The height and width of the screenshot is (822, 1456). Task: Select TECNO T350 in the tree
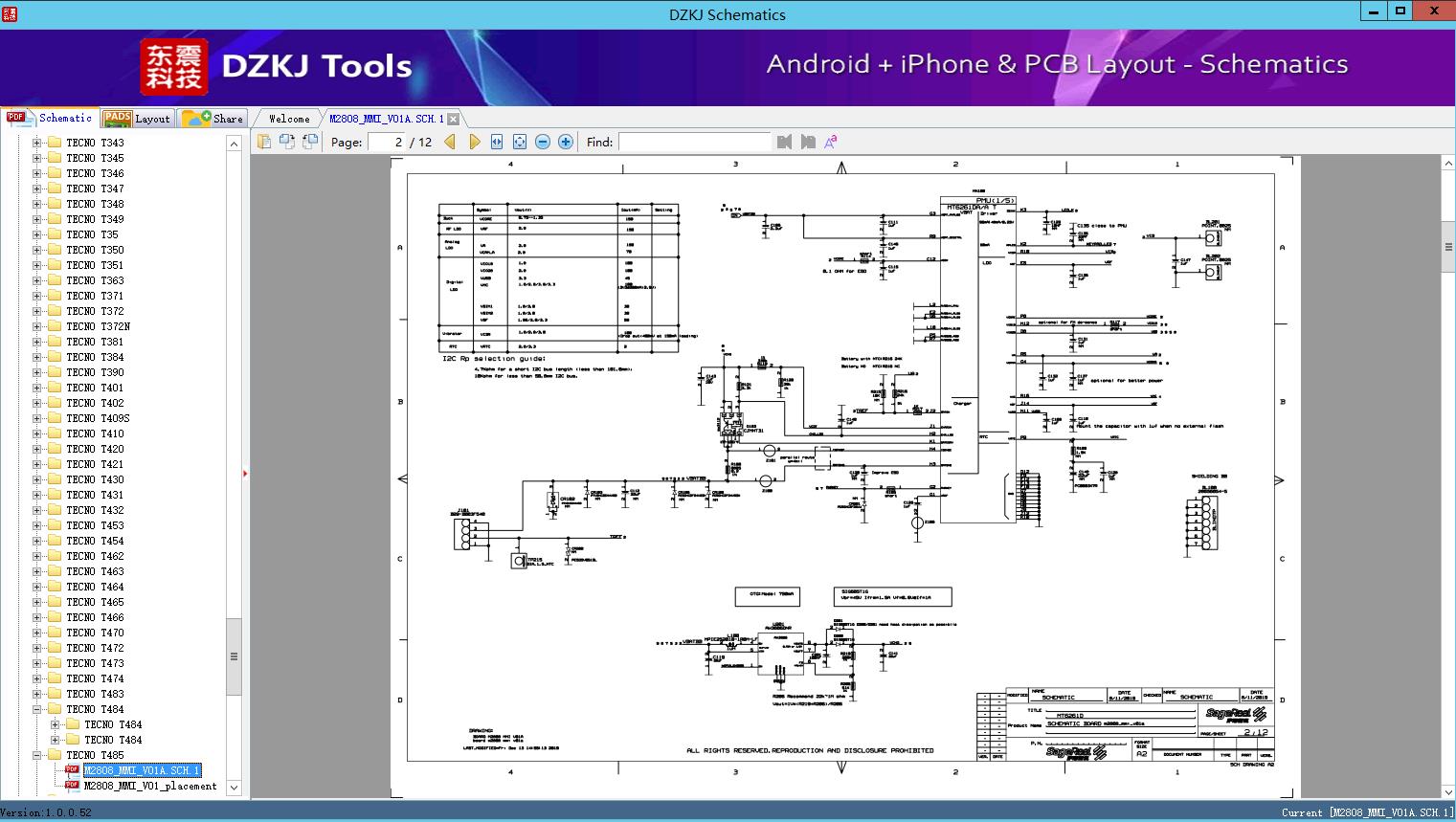click(95, 250)
